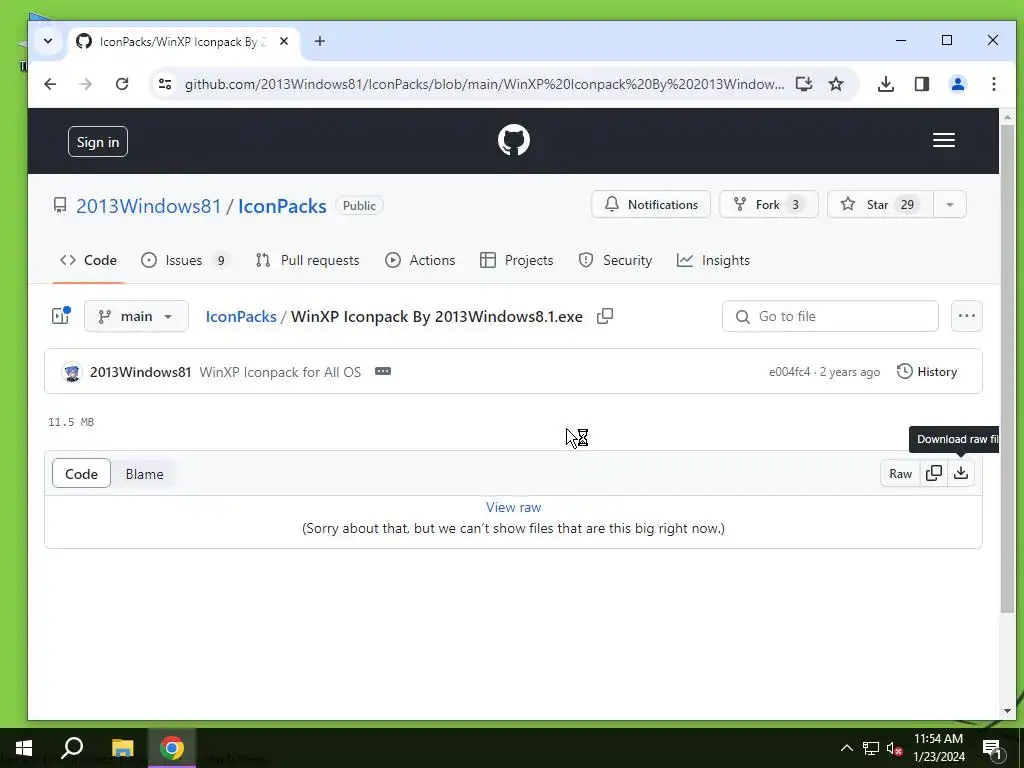Open the hamburger navigation menu
The height and width of the screenshot is (768, 1024).
(944, 140)
